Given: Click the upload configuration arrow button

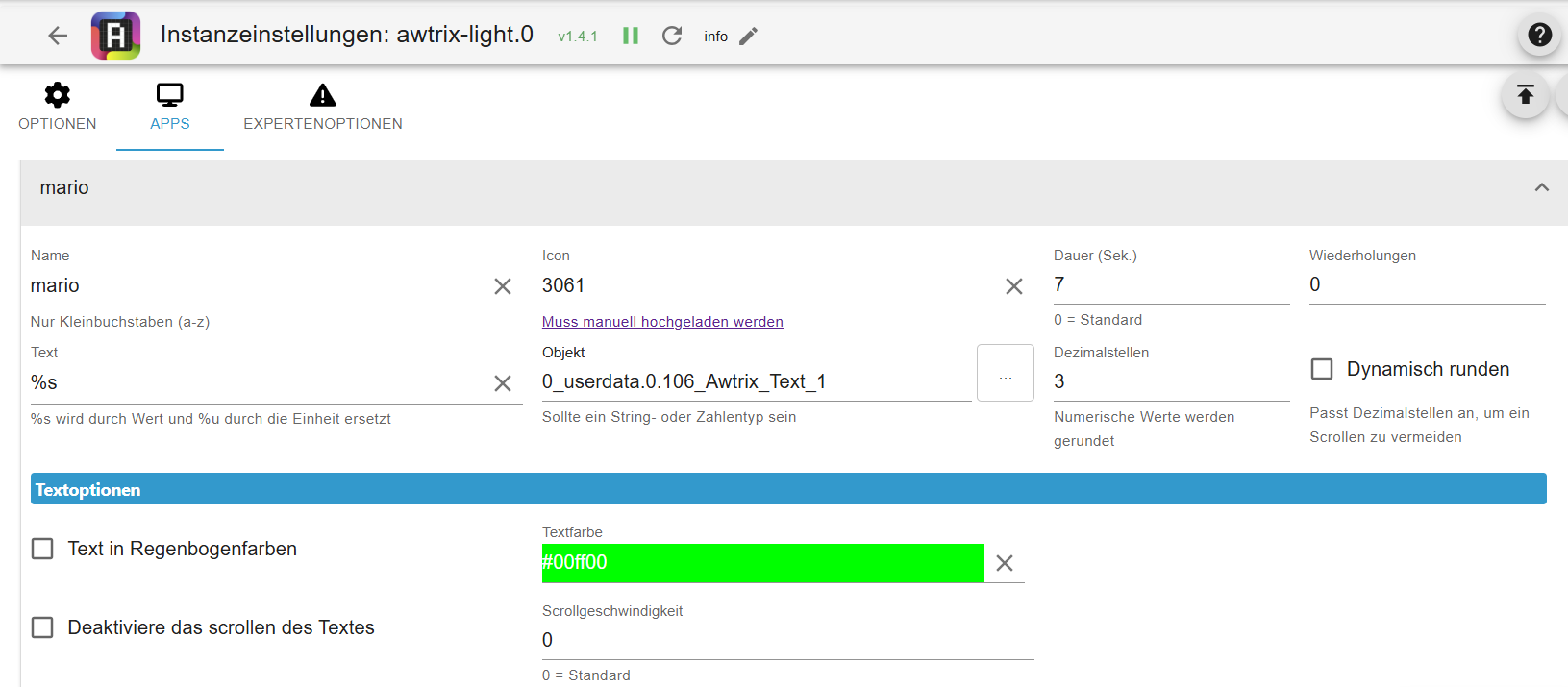Looking at the screenshot, I should click(1525, 94).
